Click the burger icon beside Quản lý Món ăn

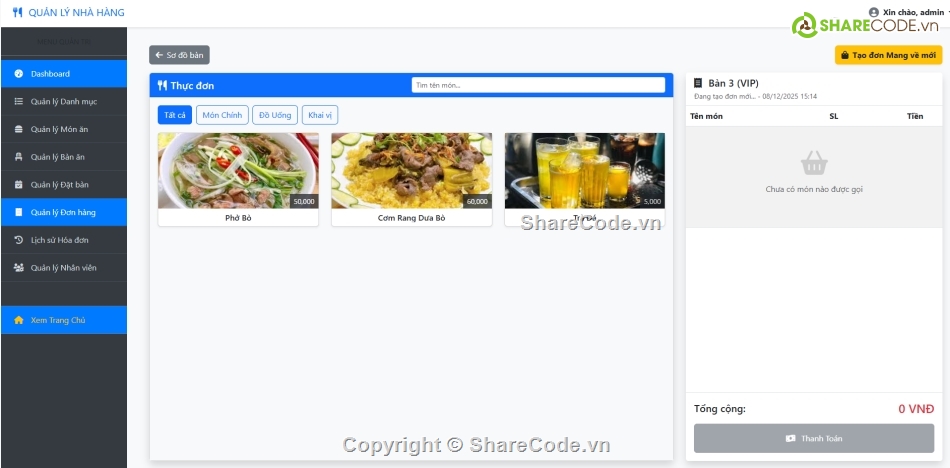(x=18, y=129)
